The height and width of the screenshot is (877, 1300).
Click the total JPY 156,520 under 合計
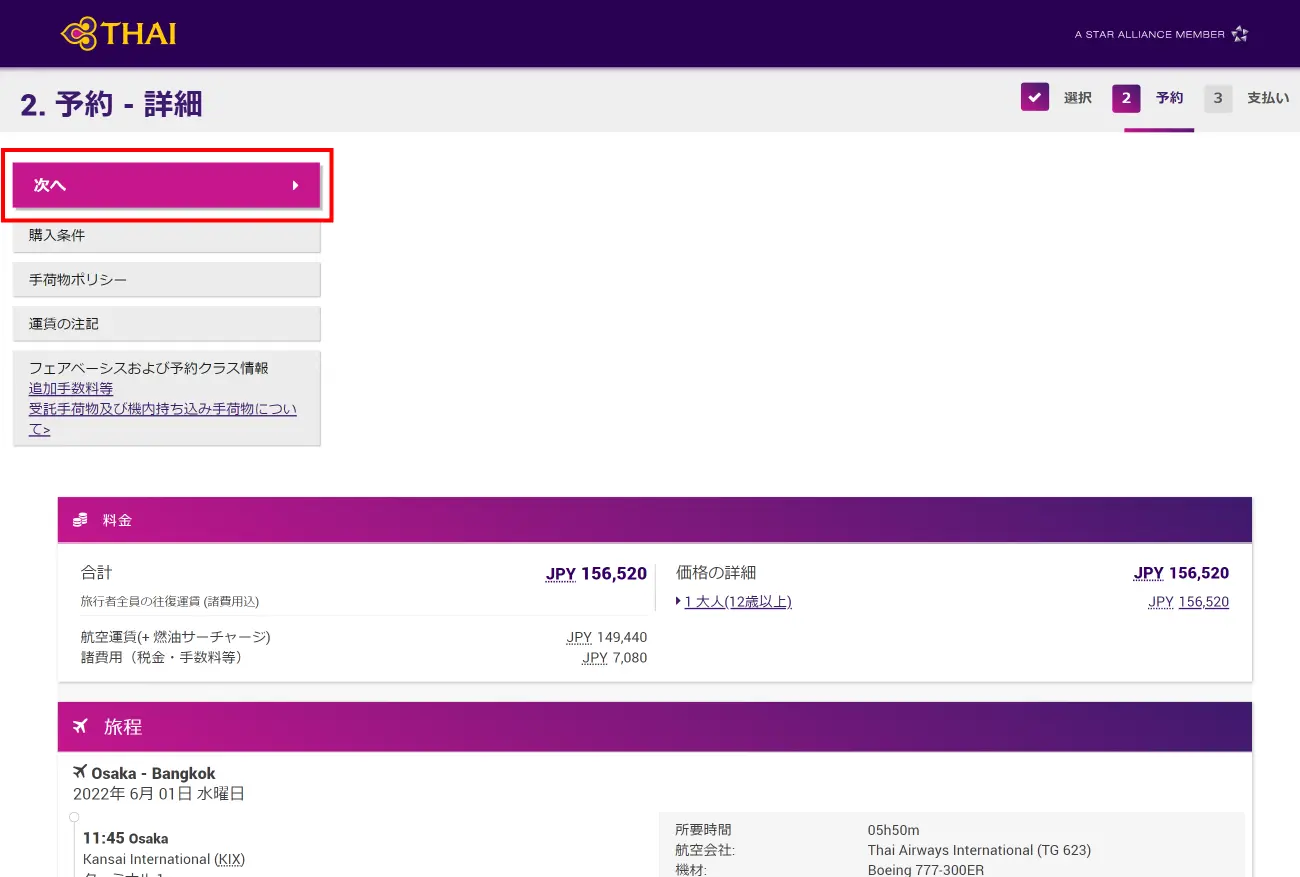tap(596, 573)
